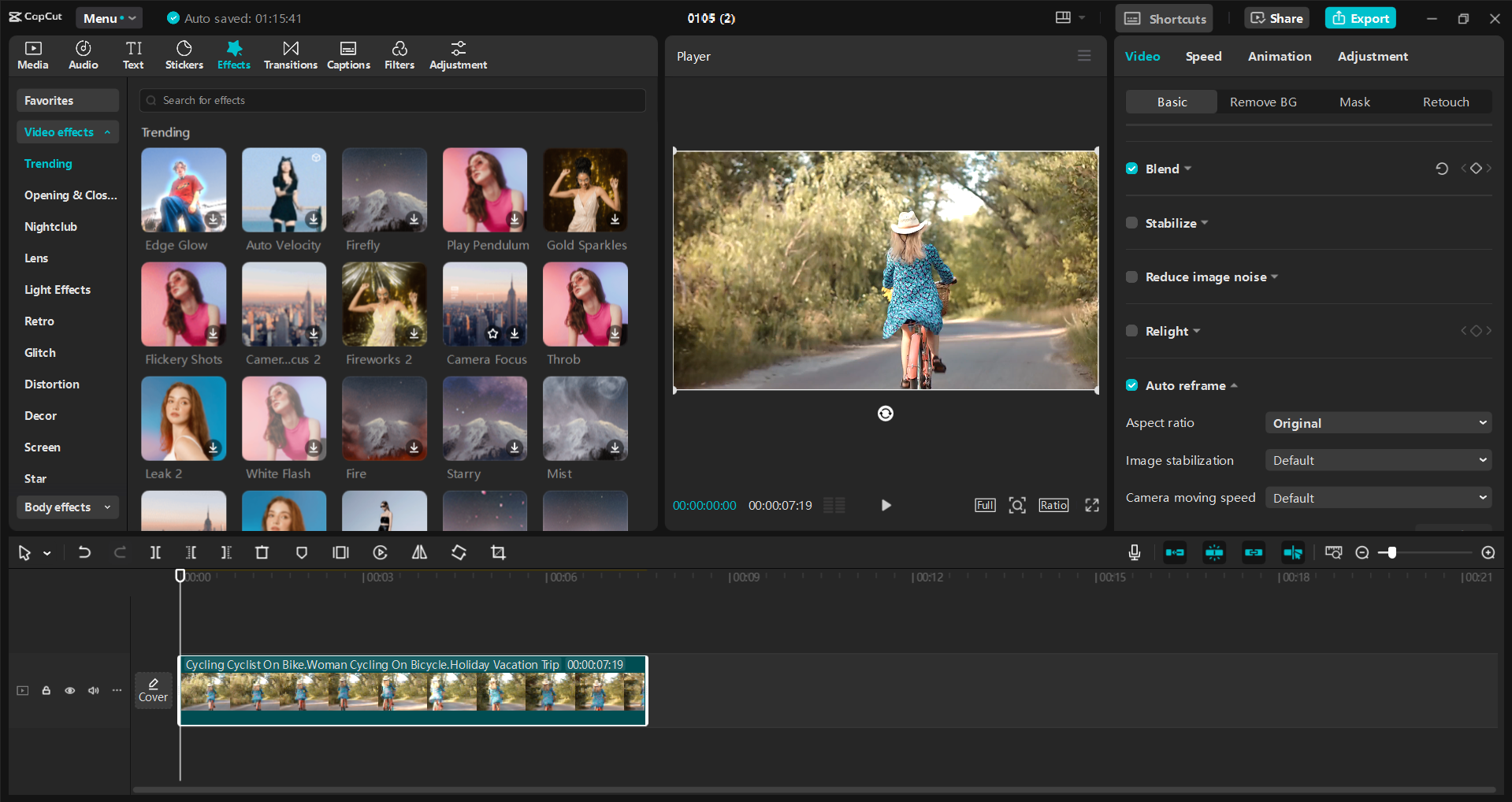This screenshot has width=1512, height=802.
Task: Switch to the Remove BG tab
Action: coord(1262,102)
